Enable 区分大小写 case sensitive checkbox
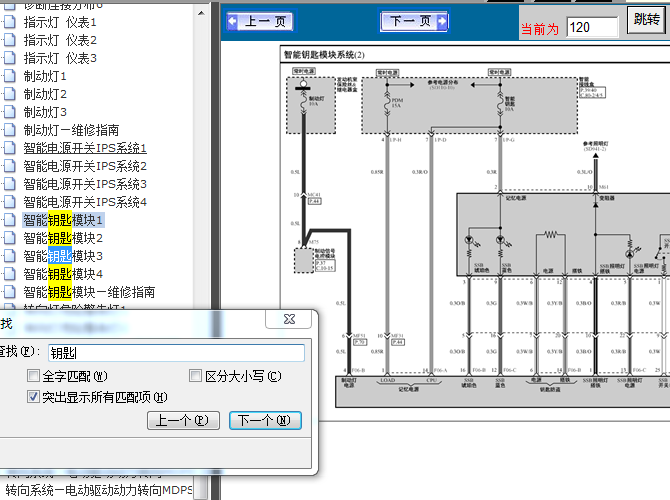 tap(195, 376)
